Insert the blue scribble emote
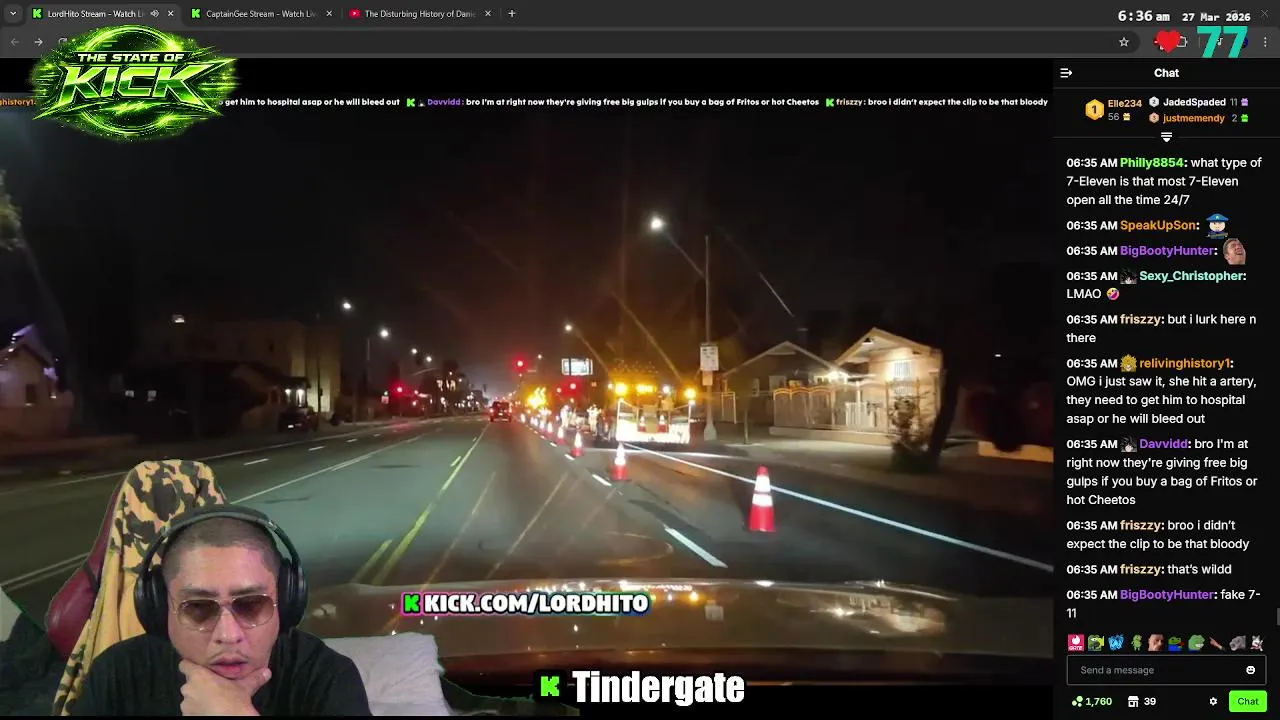 coord(1116,643)
